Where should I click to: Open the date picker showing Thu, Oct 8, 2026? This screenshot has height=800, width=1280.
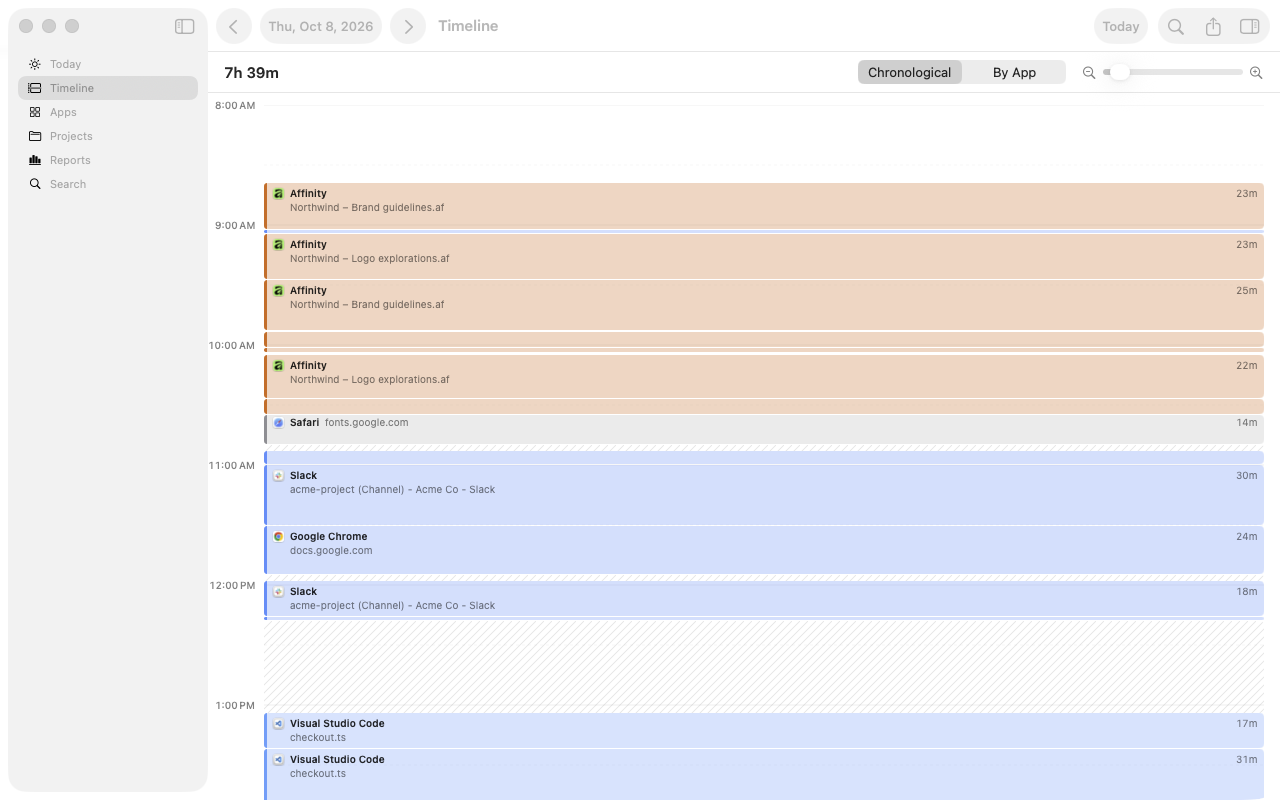tap(321, 27)
